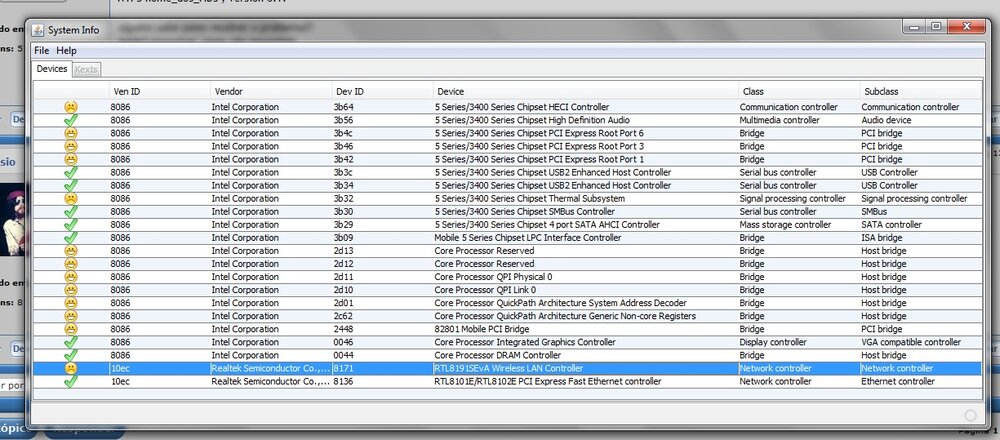Click the green checkmark for Integrated Graphics Controller
The image size is (1000, 440).
[71, 342]
